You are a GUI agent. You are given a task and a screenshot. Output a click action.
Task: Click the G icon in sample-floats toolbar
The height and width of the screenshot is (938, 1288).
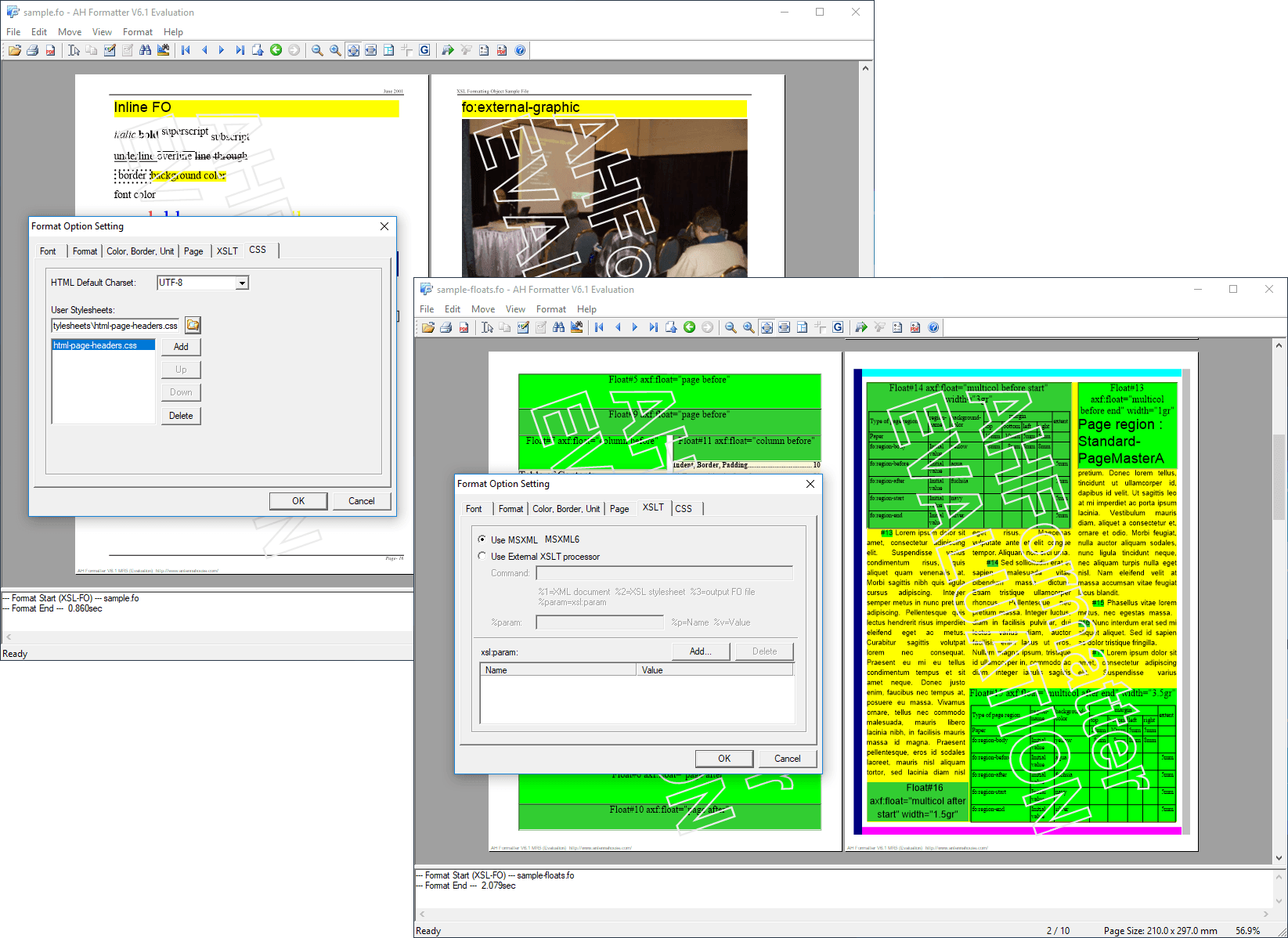point(838,327)
